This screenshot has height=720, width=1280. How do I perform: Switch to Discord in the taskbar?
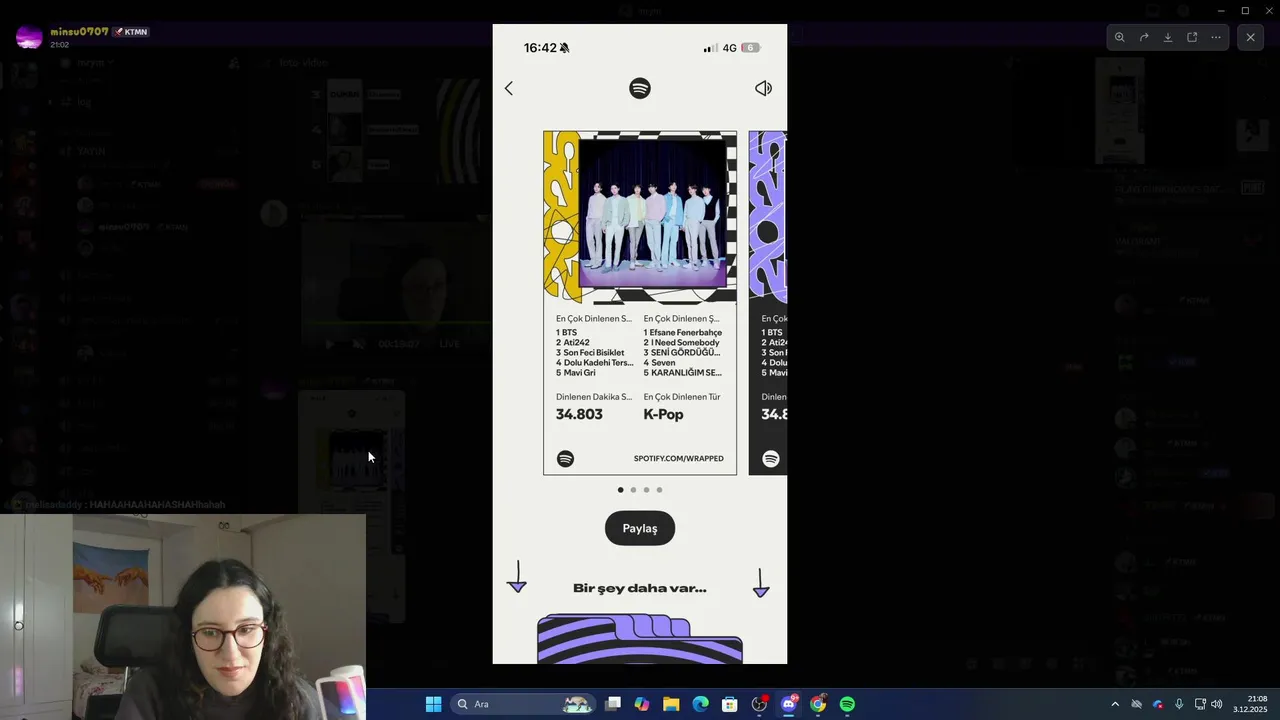[789, 704]
